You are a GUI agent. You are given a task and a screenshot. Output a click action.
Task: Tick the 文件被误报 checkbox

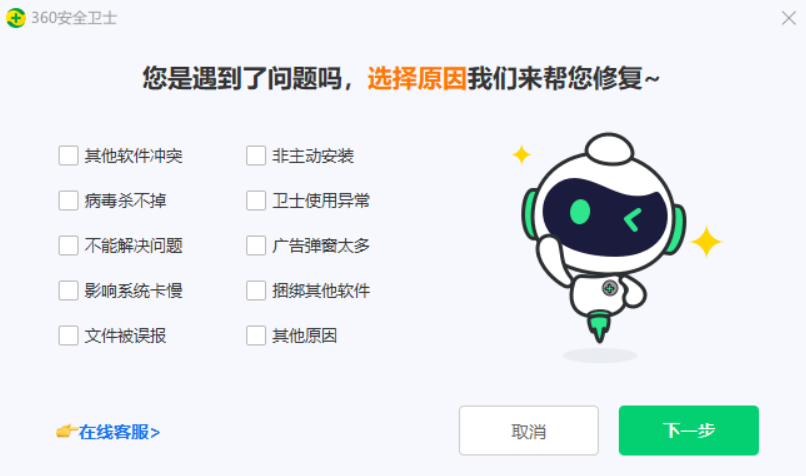(x=68, y=336)
